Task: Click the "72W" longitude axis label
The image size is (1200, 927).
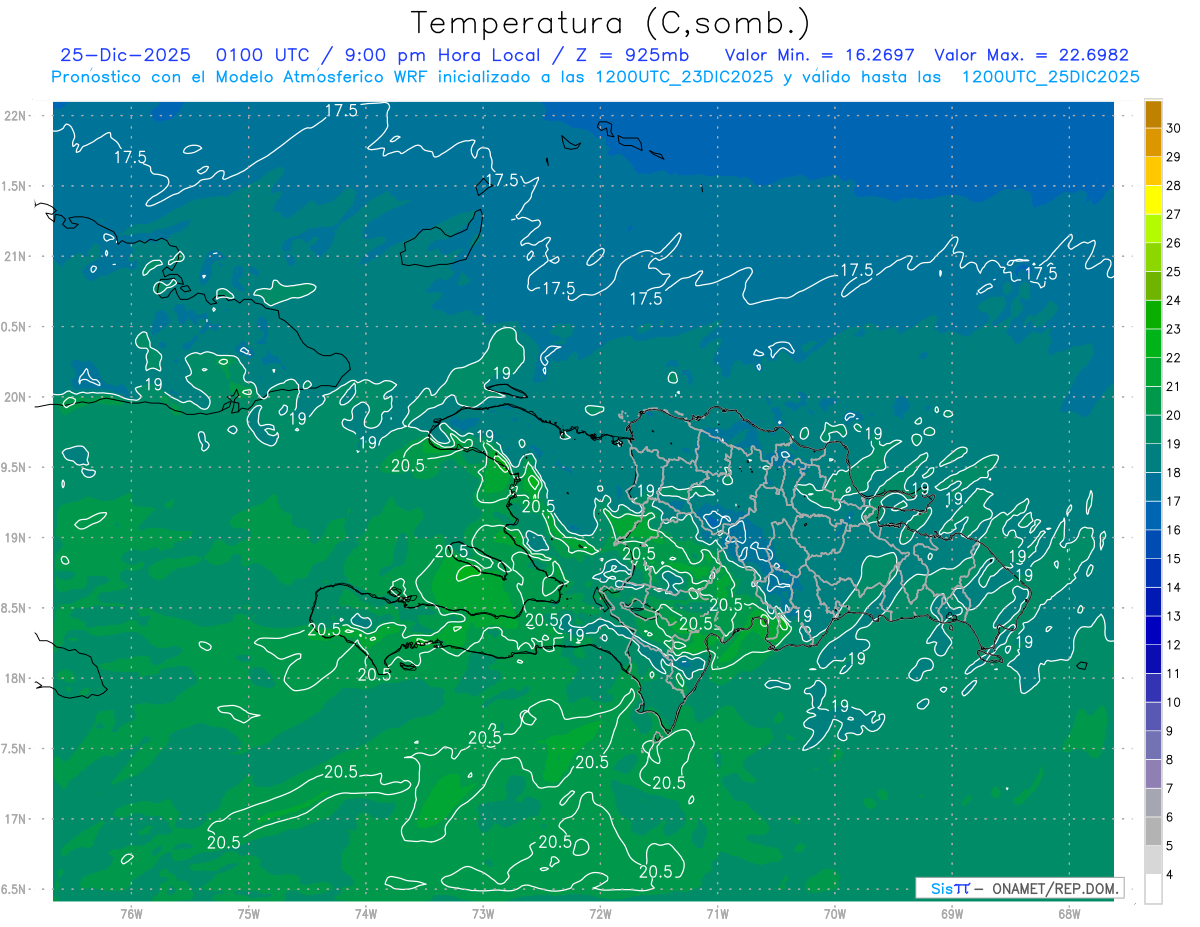Action: [600, 914]
